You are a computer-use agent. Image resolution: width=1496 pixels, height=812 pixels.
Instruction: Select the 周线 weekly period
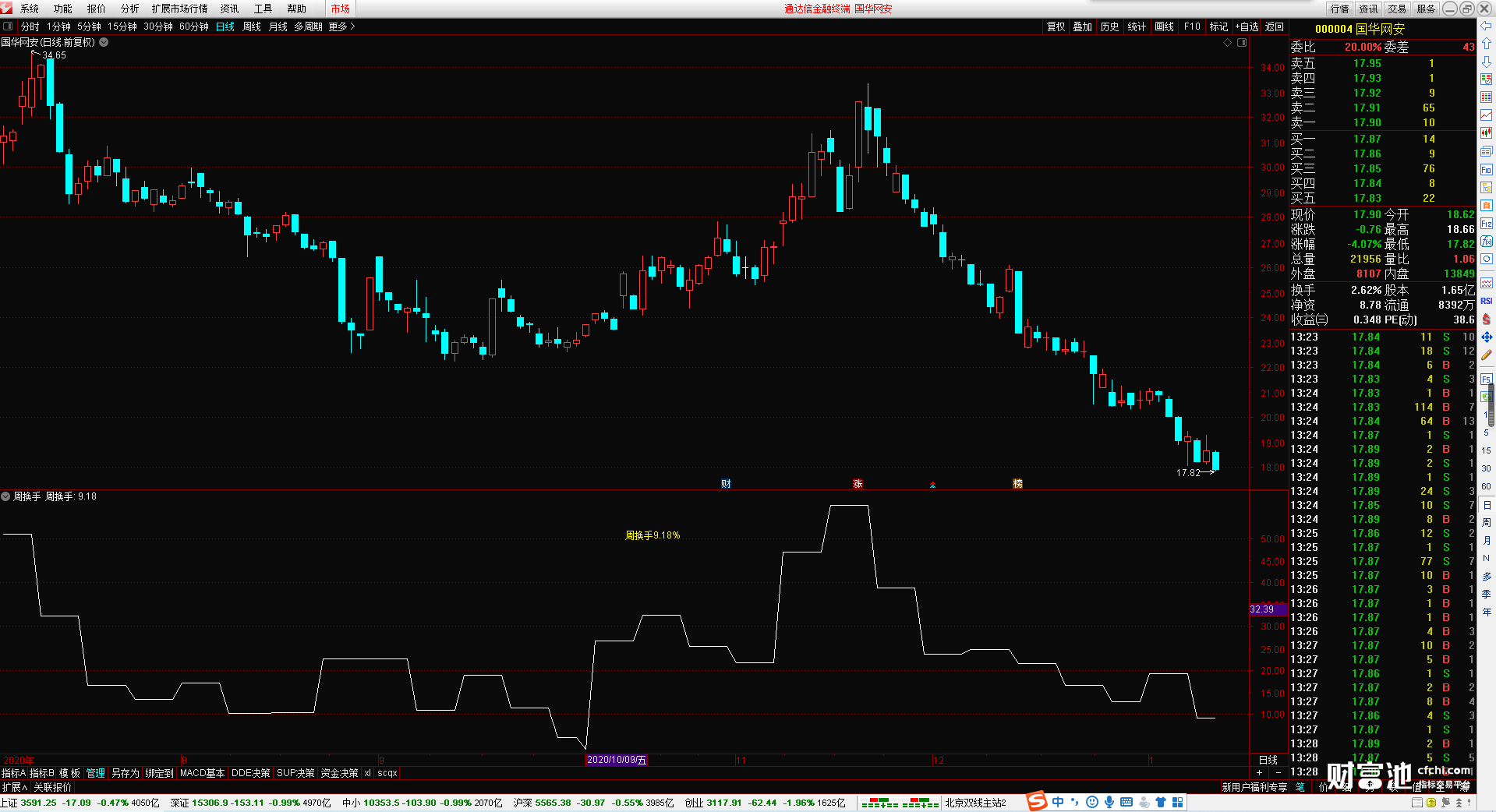252,26
